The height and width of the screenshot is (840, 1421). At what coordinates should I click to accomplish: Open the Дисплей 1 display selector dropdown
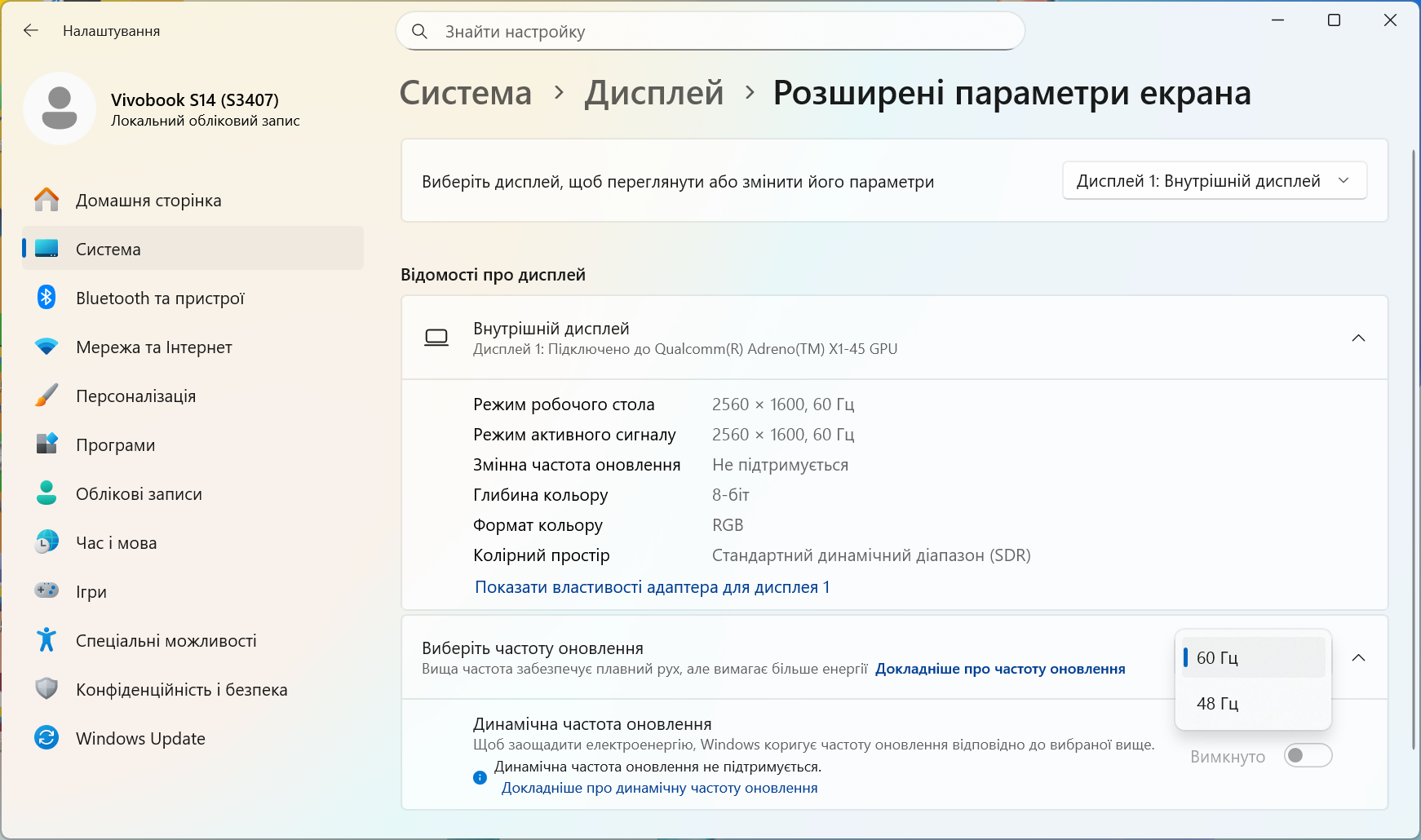click(x=1215, y=181)
